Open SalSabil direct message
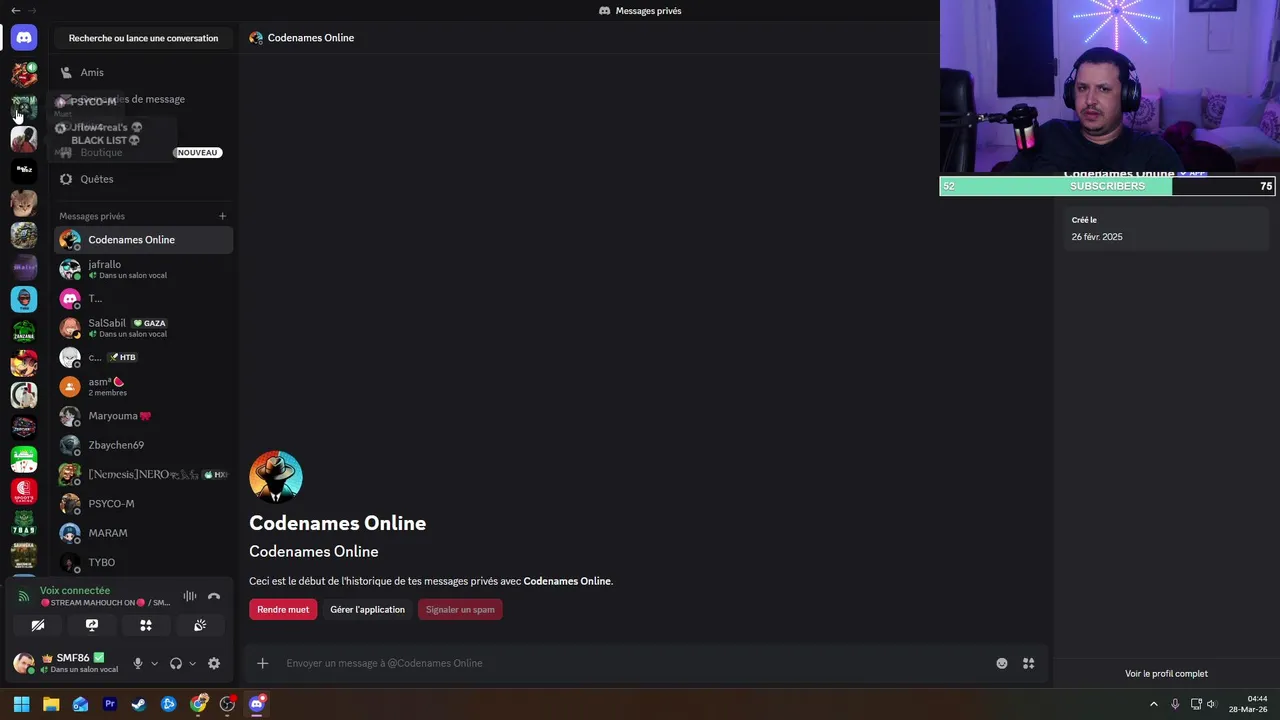The height and width of the screenshot is (720, 1280). 144,328
